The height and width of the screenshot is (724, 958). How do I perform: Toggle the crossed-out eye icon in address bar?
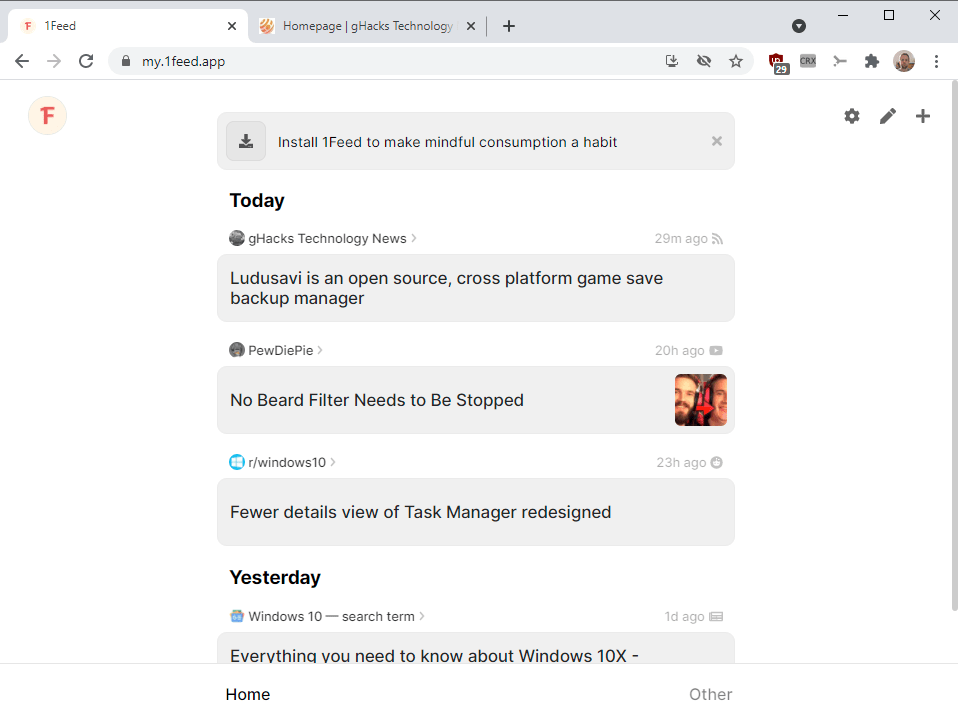pyautogui.click(x=704, y=61)
